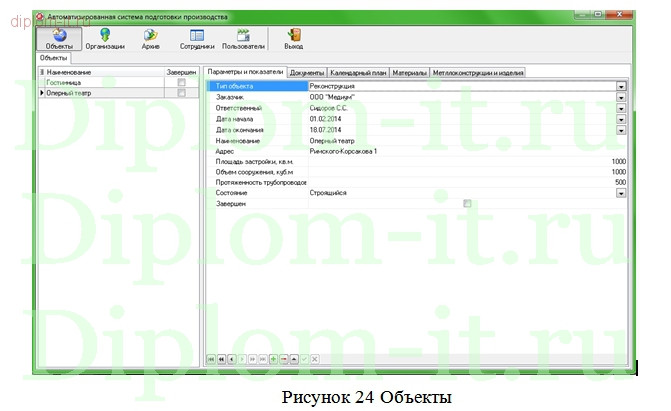
Task: Switch to Параметры и показатели tab
Action: click(245, 72)
